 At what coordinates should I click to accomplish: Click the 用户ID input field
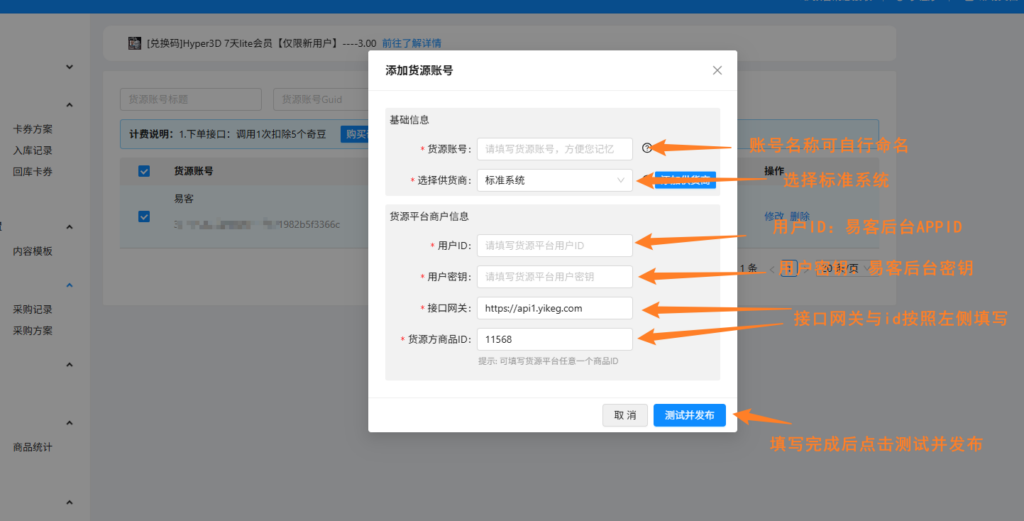[554, 245]
